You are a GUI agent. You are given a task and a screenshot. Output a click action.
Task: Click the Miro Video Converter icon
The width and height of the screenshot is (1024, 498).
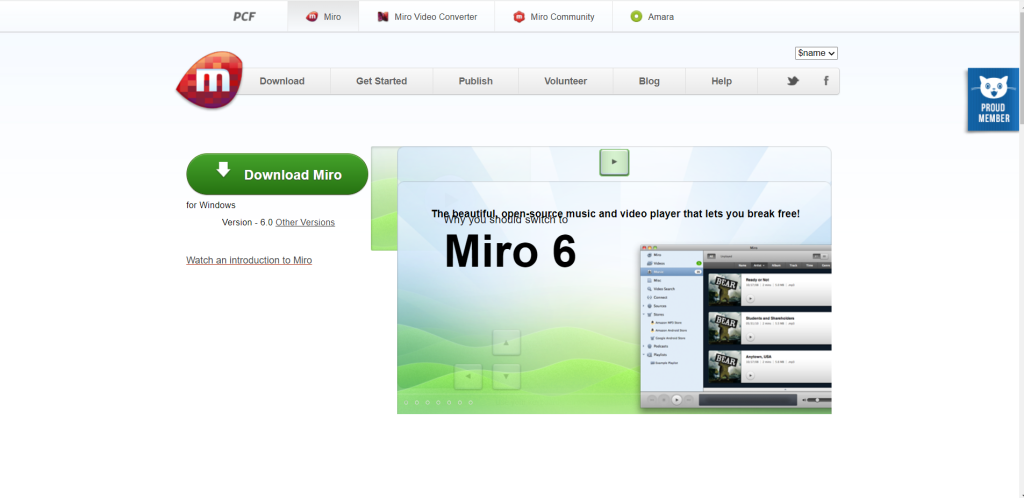tap(383, 17)
